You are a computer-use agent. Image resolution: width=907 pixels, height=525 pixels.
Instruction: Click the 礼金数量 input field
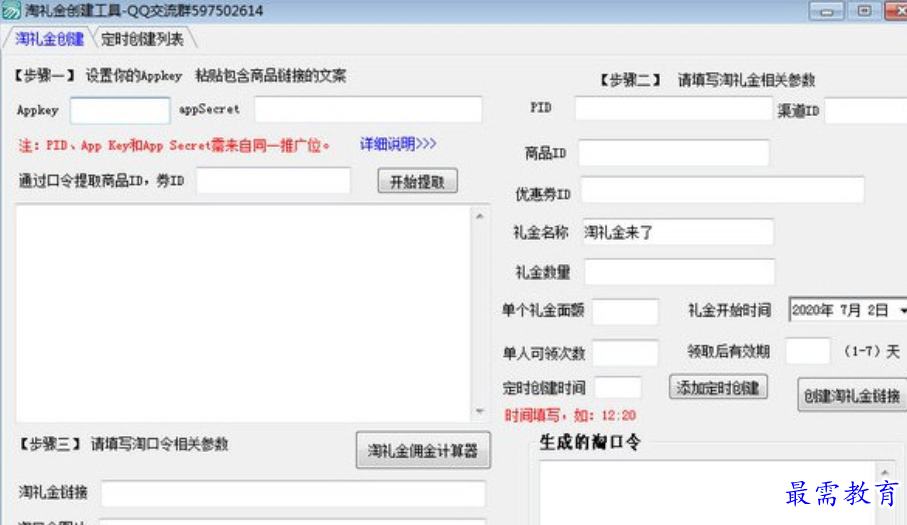(x=679, y=272)
